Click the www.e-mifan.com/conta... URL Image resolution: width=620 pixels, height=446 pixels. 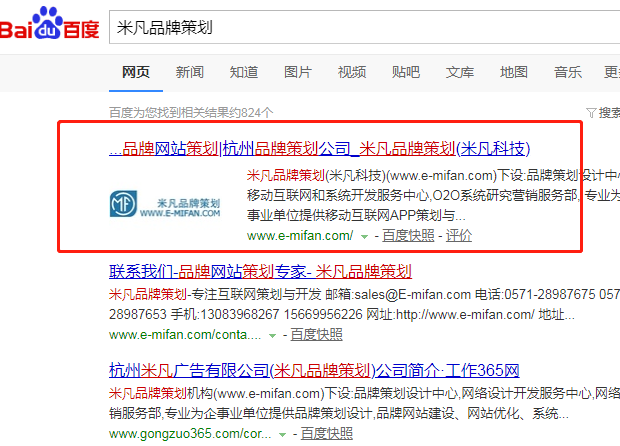(185, 335)
